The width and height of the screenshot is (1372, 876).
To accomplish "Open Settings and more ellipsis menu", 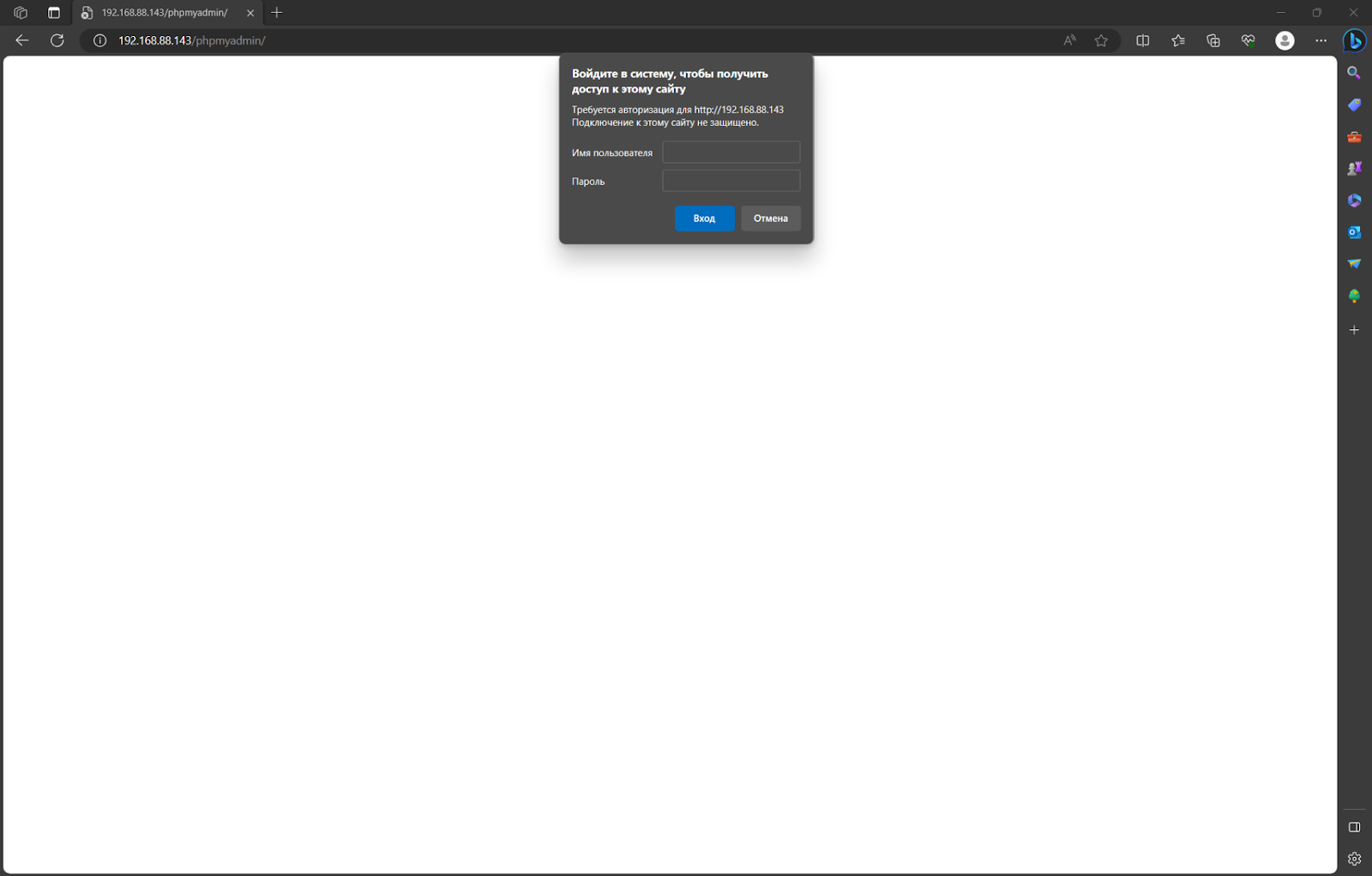I will pos(1321,40).
